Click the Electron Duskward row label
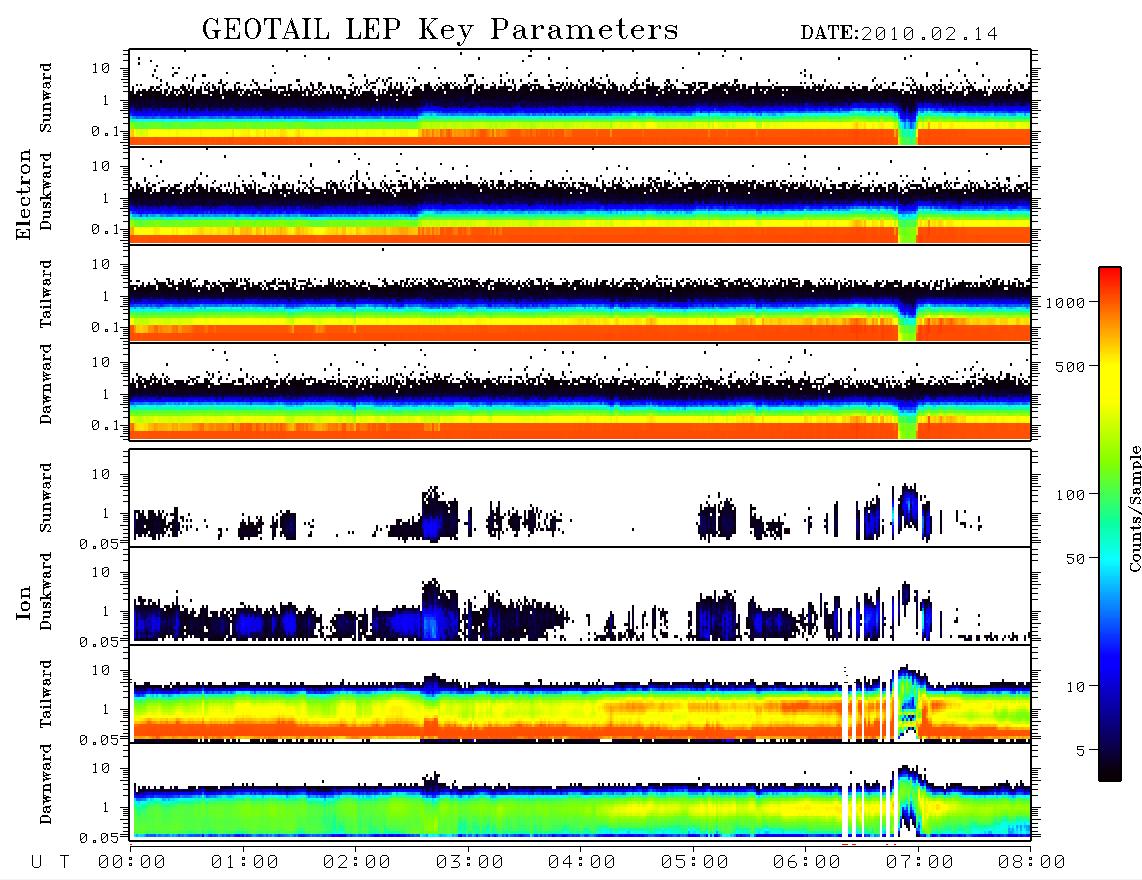 [x=46, y=191]
